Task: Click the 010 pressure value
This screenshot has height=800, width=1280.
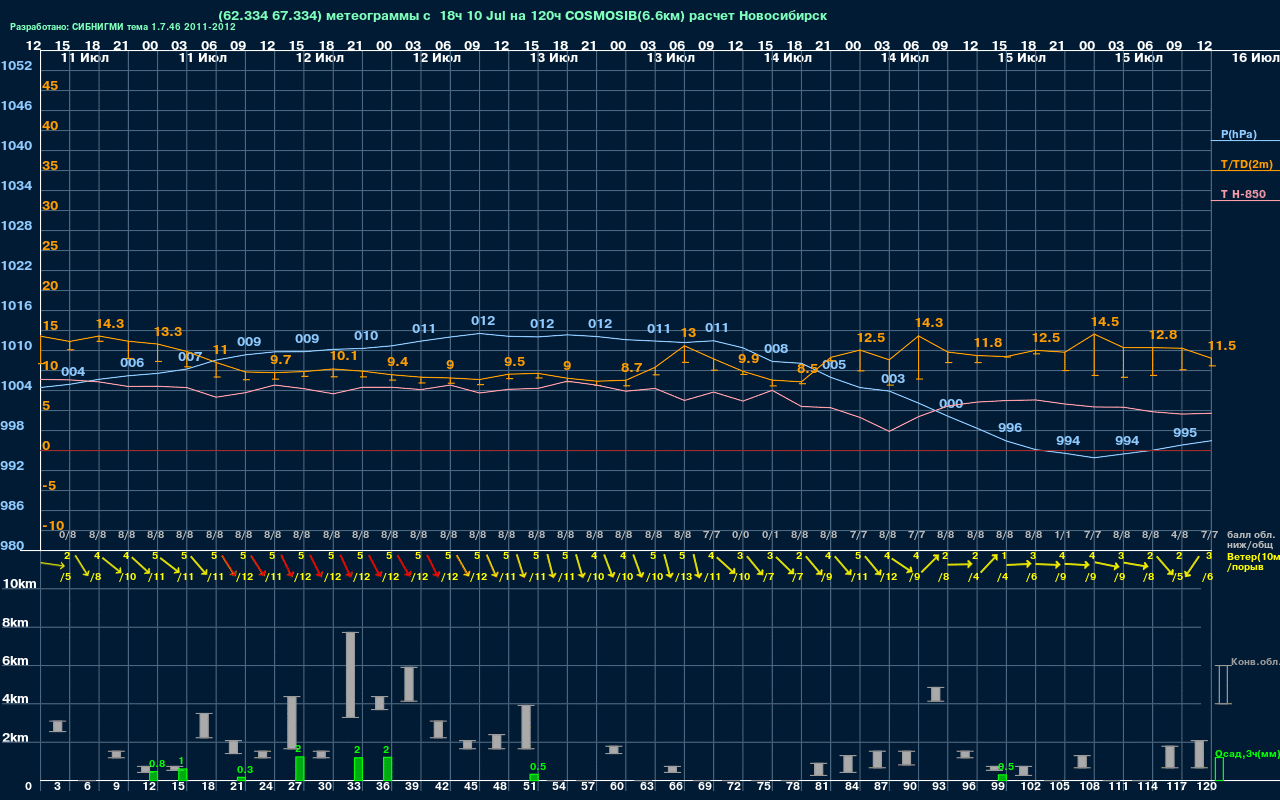Action: 366,335
